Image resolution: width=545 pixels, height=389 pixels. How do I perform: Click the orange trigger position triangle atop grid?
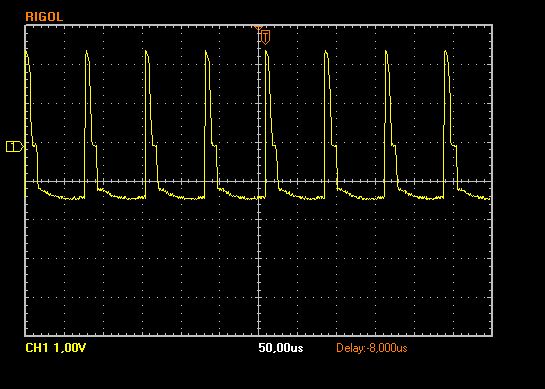tap(258, 27)
